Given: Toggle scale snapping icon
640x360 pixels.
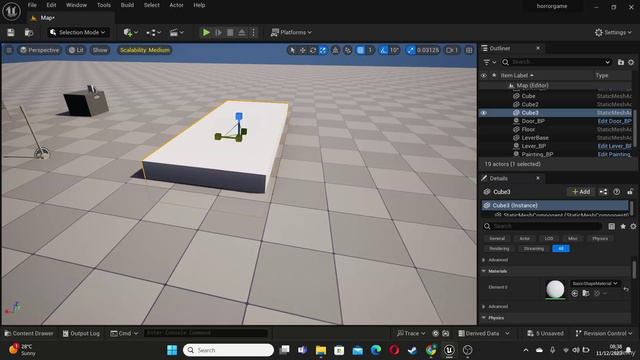Looking at the screenshot, I should click(x=411, y=50).
